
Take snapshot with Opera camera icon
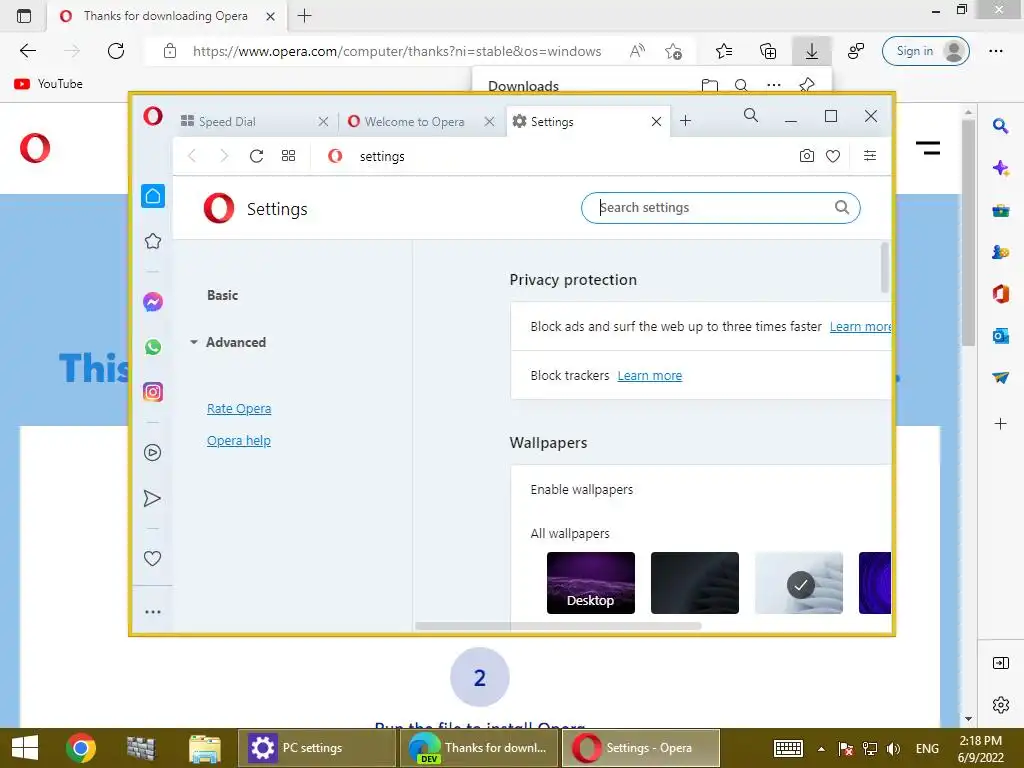pos(807,155)
